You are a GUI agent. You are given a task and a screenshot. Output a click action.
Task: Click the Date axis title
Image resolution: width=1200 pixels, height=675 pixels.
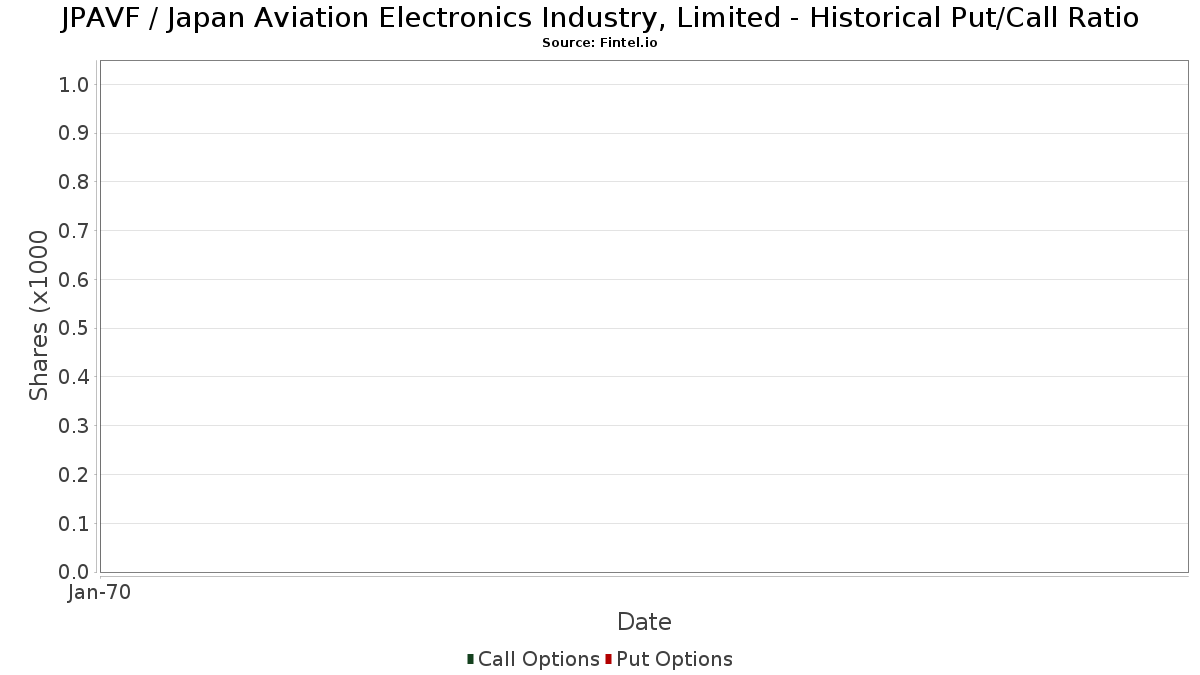pos(644,622)
